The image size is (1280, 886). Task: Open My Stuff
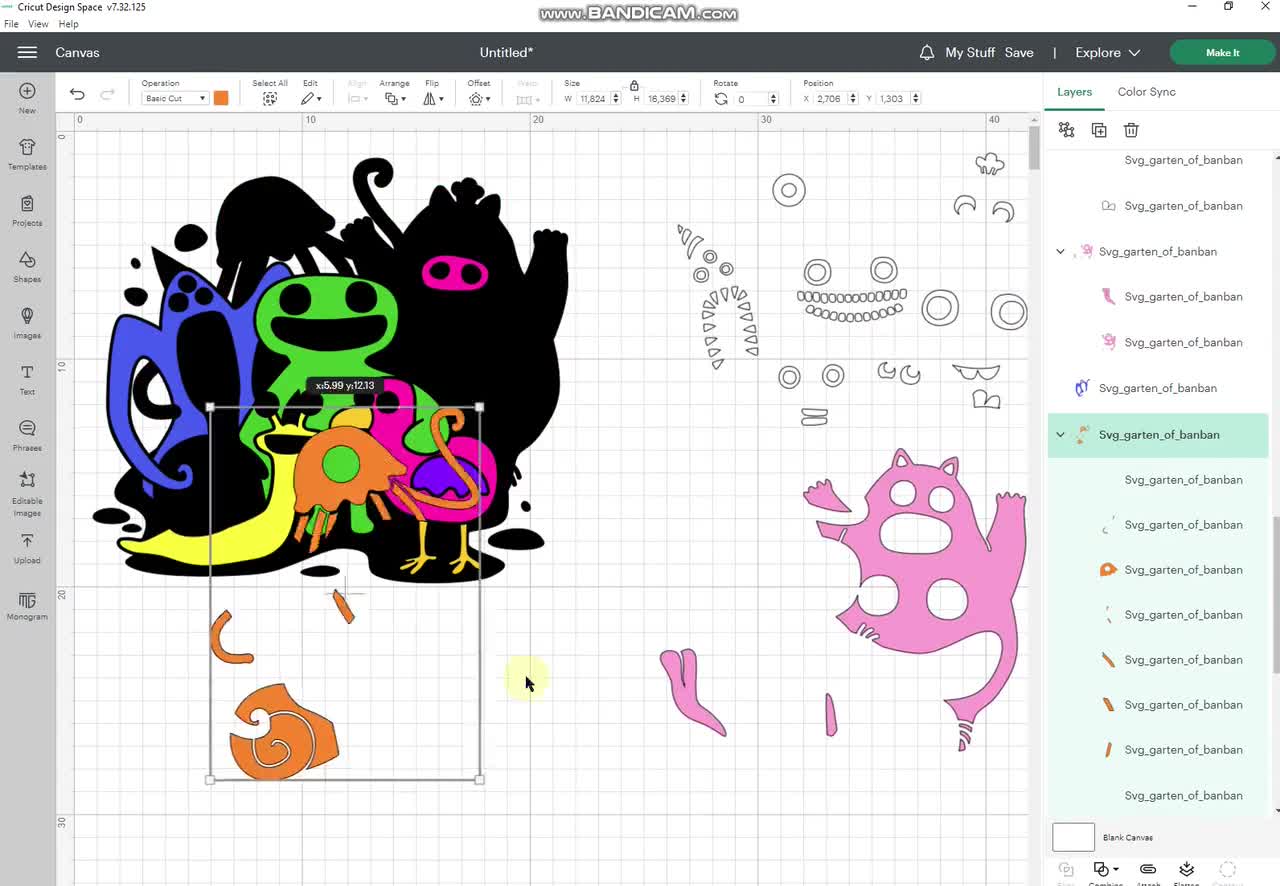coord(970,52)
